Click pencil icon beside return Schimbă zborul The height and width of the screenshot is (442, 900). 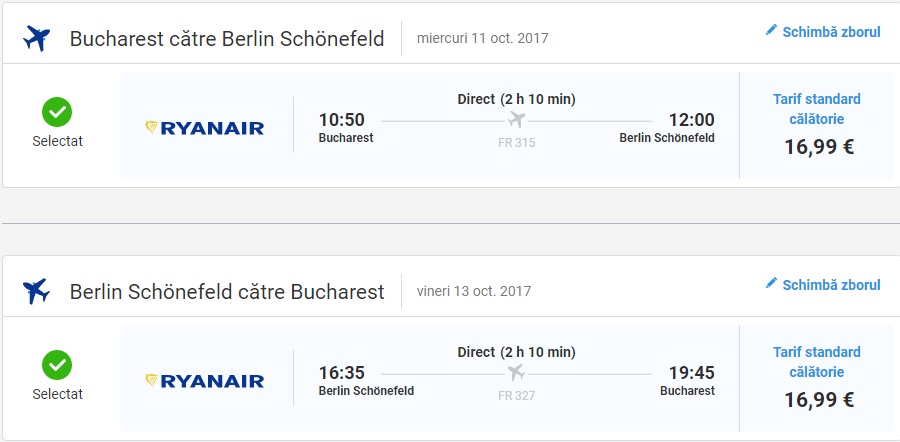[771, 284]
